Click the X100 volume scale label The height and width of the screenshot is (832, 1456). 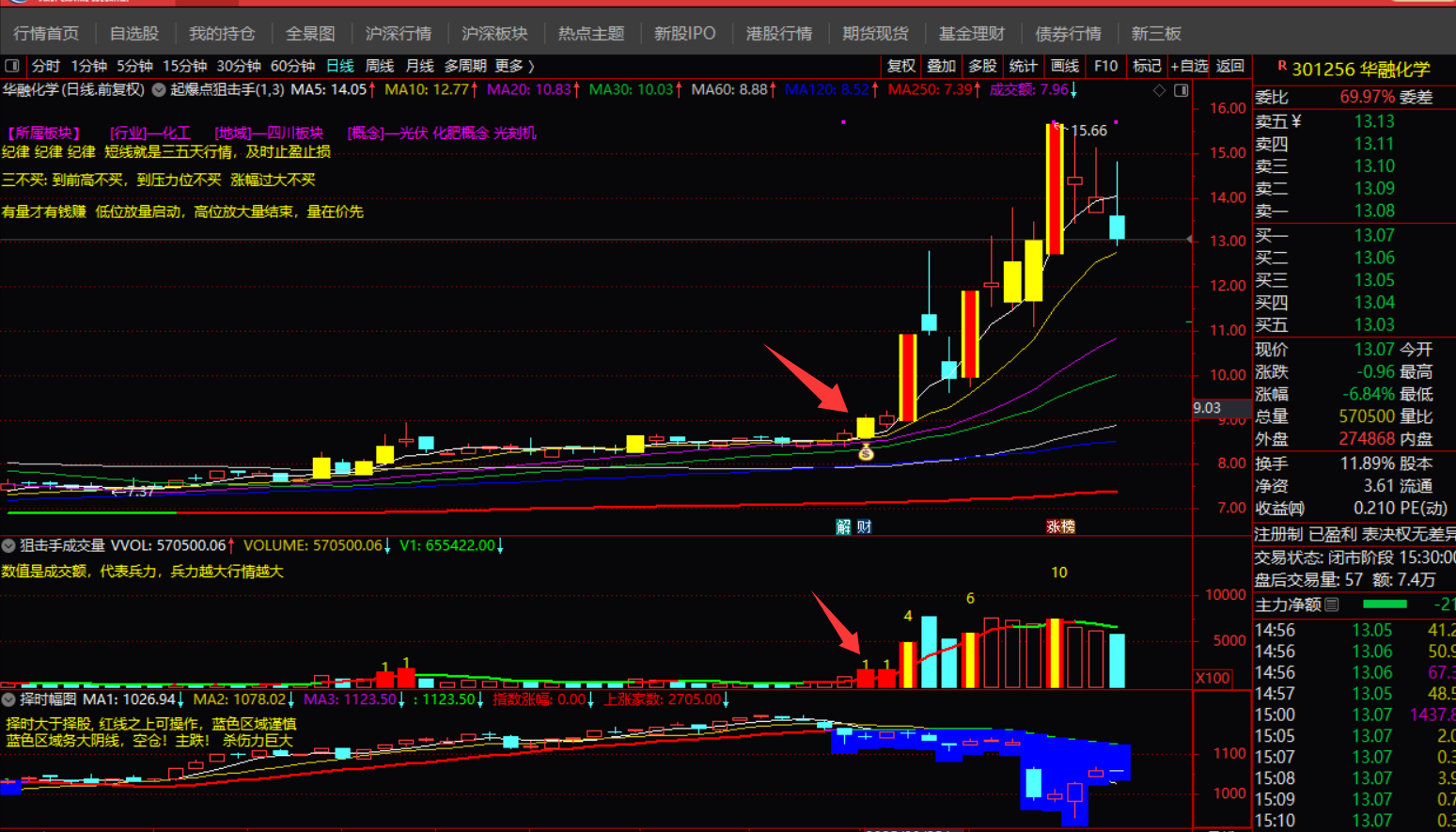[x=1212, y=678]
